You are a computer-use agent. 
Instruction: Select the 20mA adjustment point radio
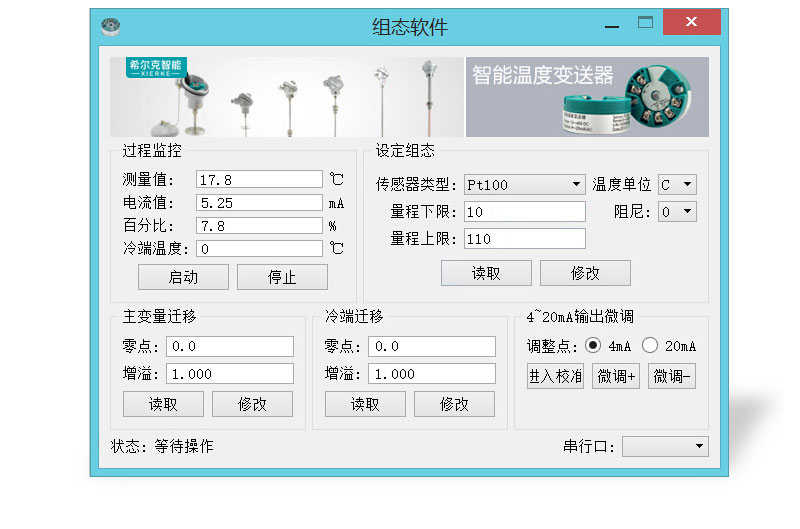[x=649, y=345]
